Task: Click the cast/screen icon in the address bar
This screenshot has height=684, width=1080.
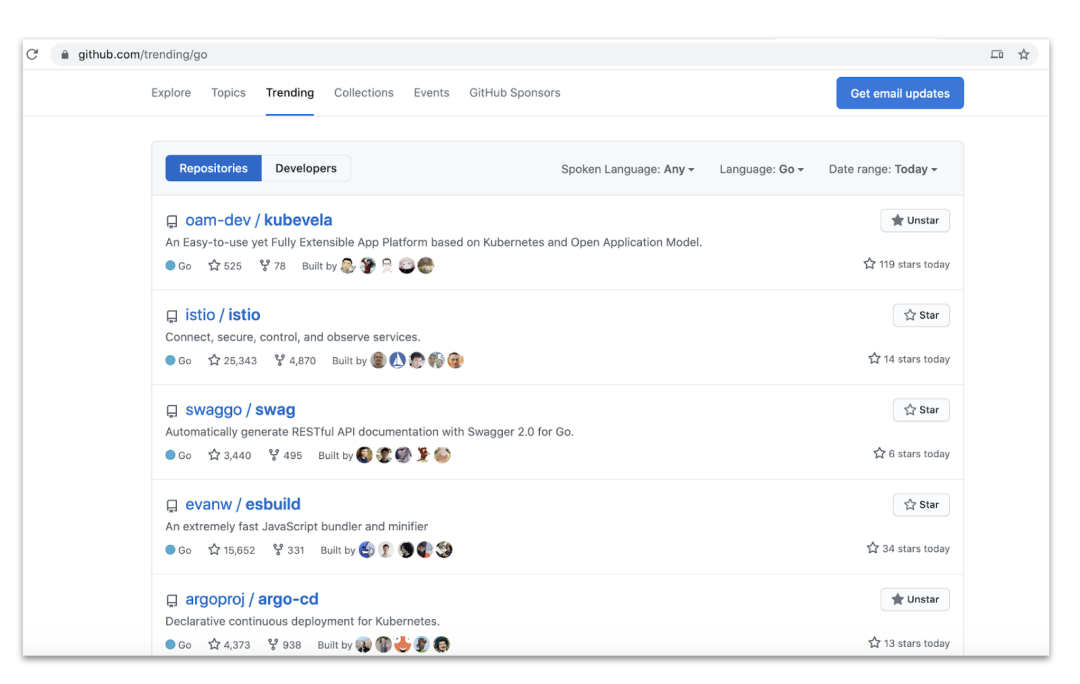Action: 997,54
